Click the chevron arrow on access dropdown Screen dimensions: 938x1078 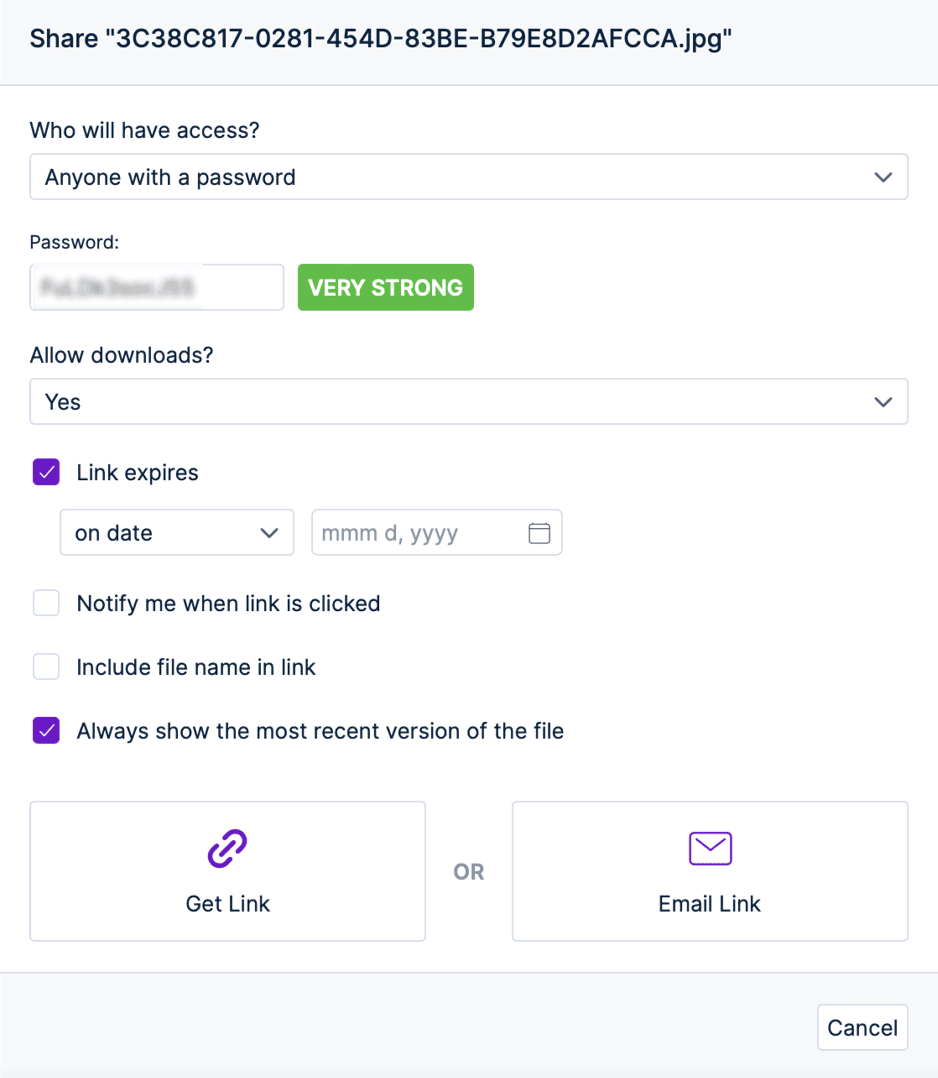(x=883, y=177)
